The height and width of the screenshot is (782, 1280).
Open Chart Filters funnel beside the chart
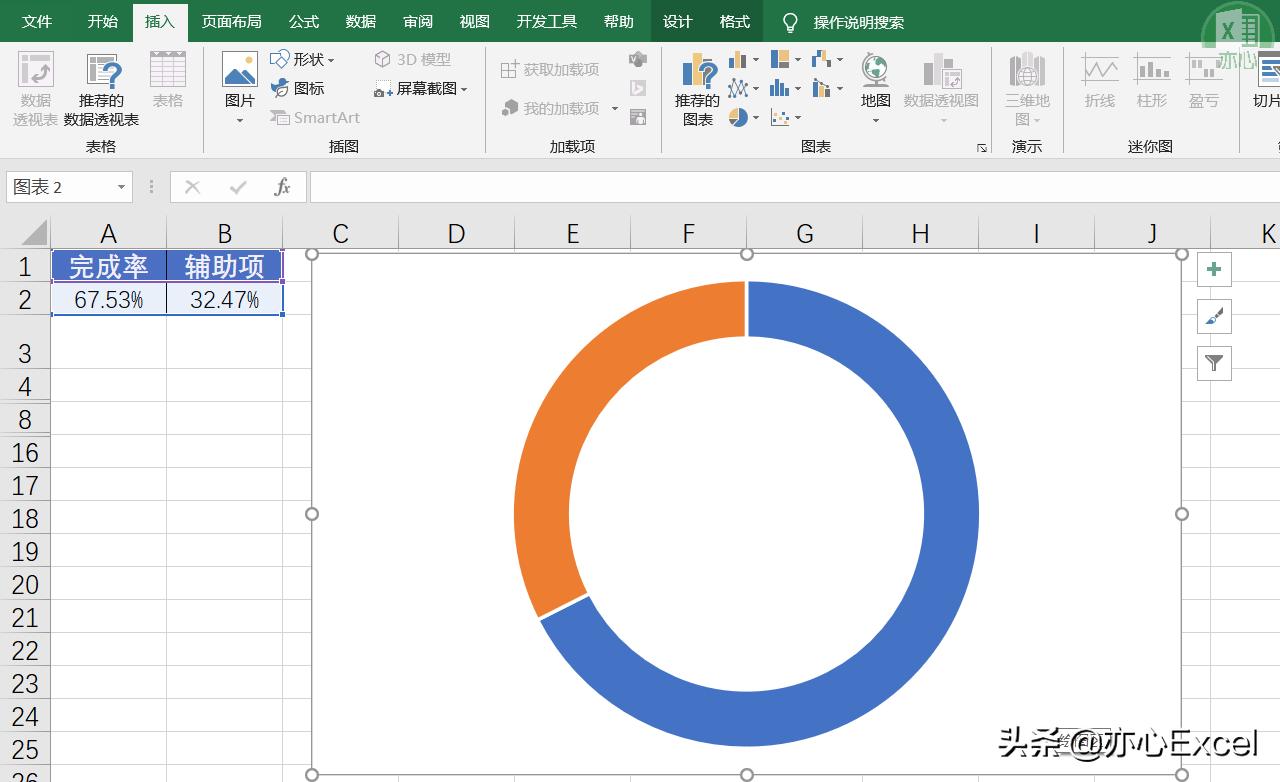[1213, 363]
